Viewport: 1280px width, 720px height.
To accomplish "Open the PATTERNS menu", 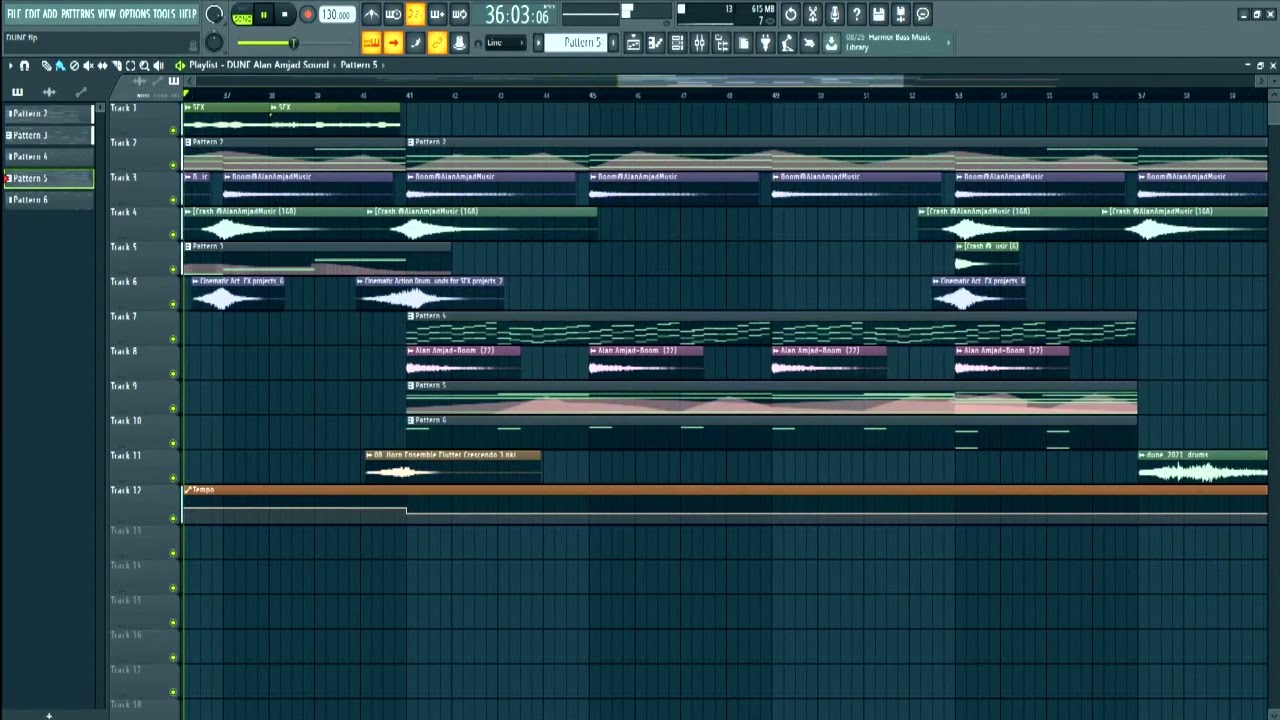I will pyautogui.click(x=78, y=14).
